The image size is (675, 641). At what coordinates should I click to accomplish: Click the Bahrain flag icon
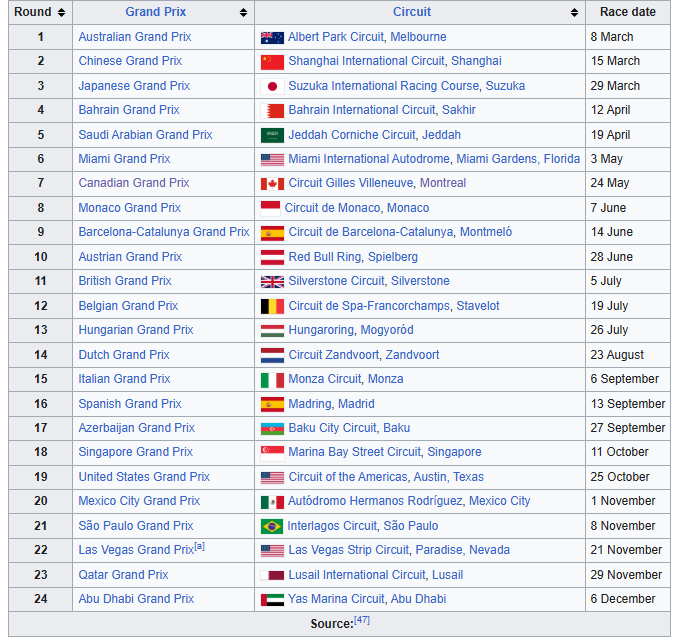click(x=272, y=111)
